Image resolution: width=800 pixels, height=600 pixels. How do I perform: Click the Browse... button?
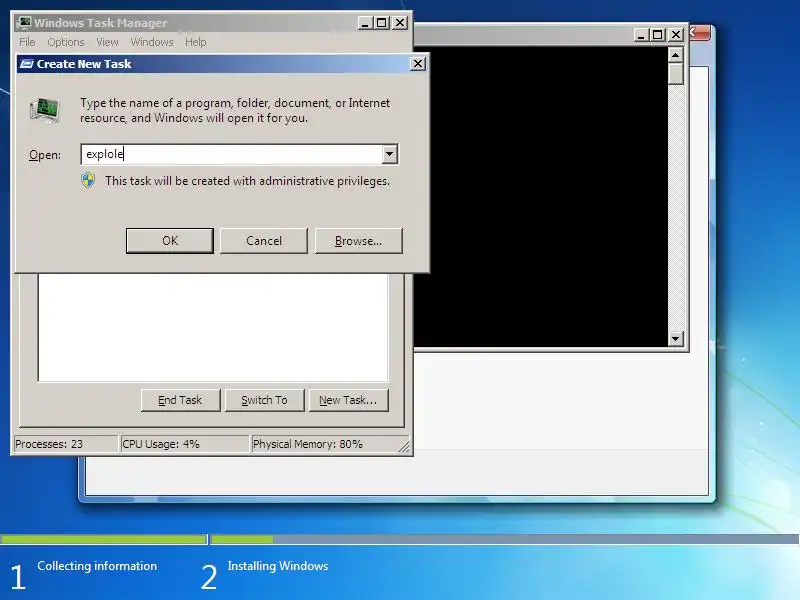tap(359, 241)
